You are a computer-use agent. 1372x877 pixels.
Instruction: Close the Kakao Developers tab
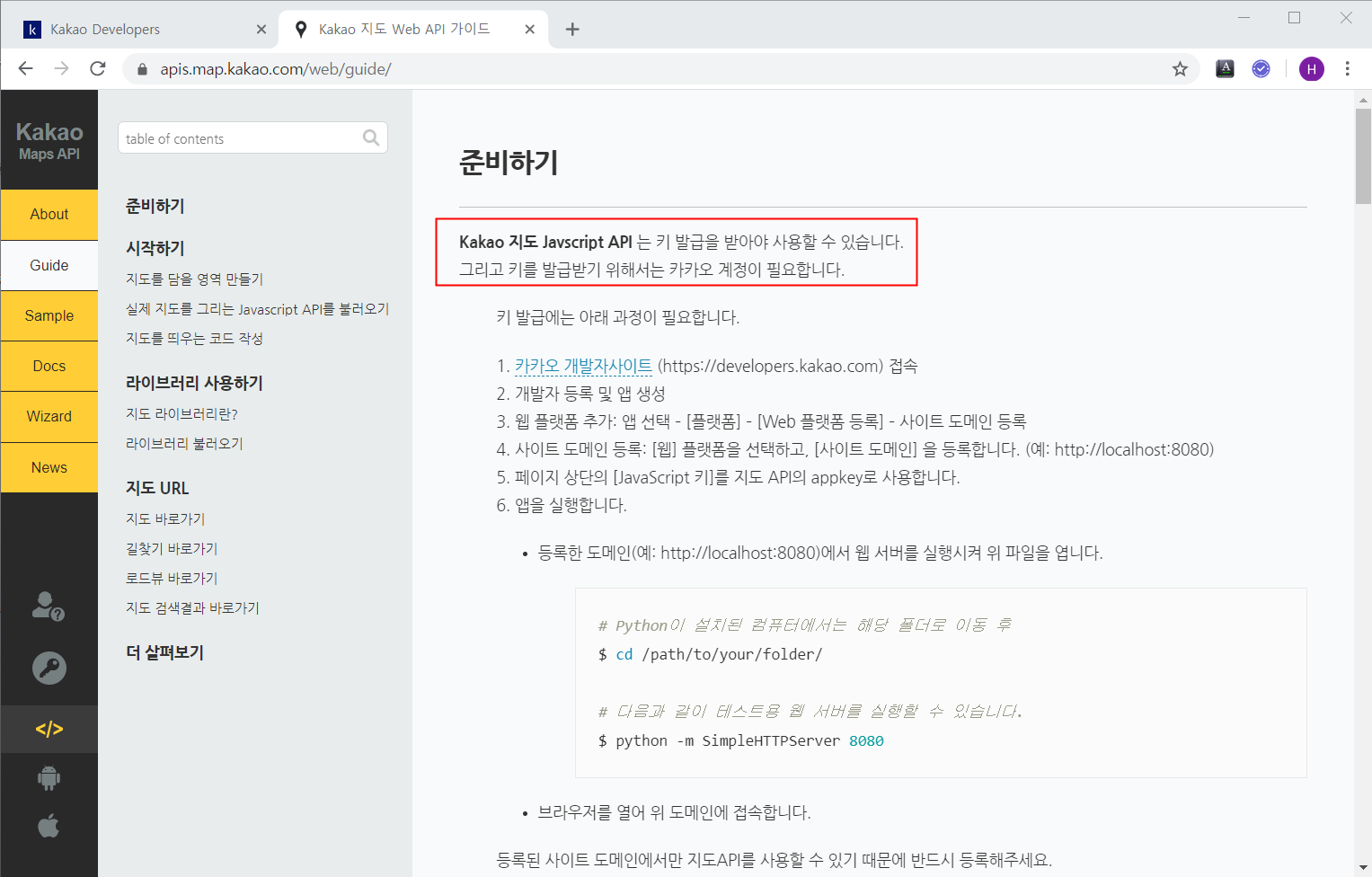tap(261, 30)
